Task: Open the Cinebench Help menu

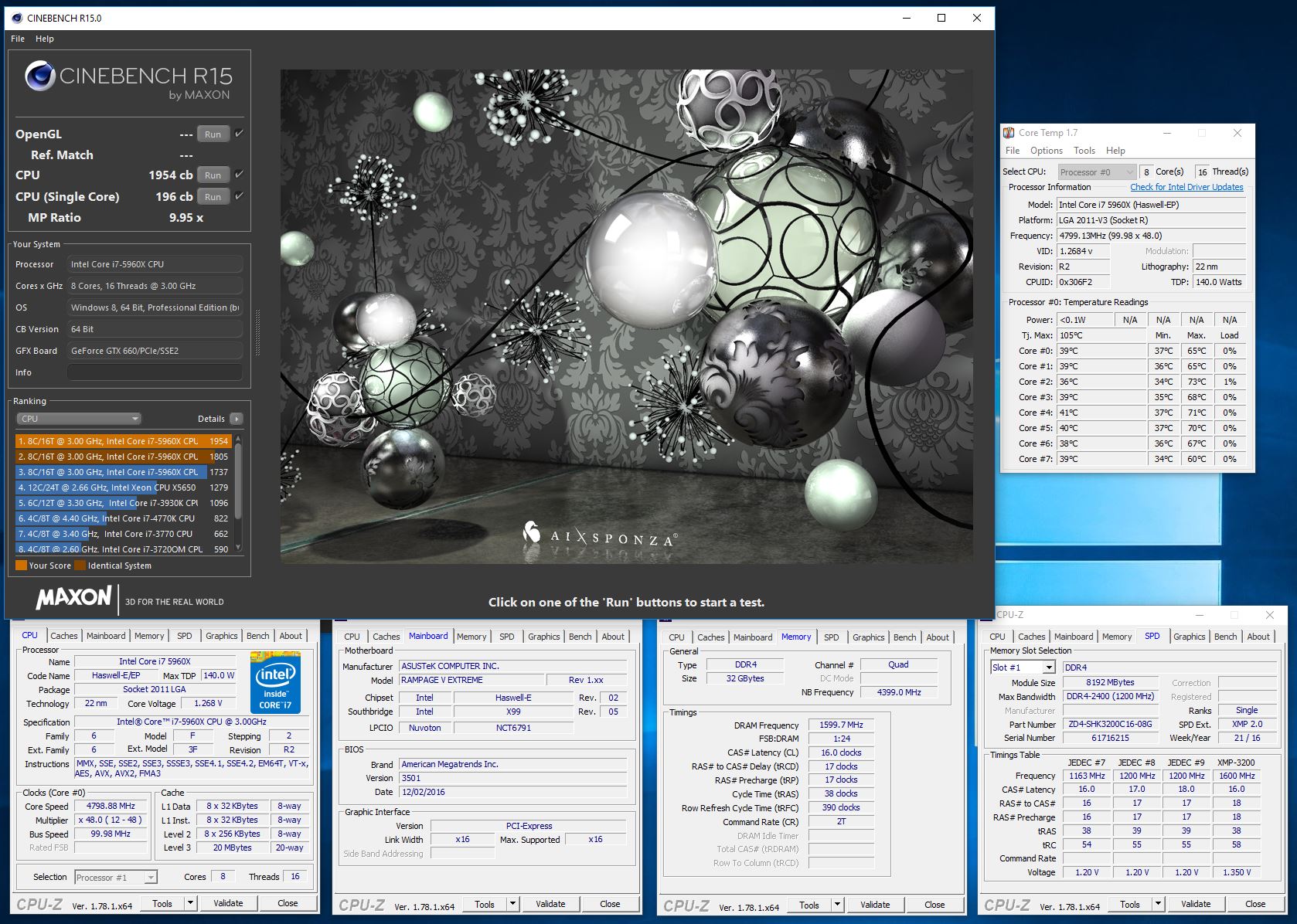Action: (45, 39)
